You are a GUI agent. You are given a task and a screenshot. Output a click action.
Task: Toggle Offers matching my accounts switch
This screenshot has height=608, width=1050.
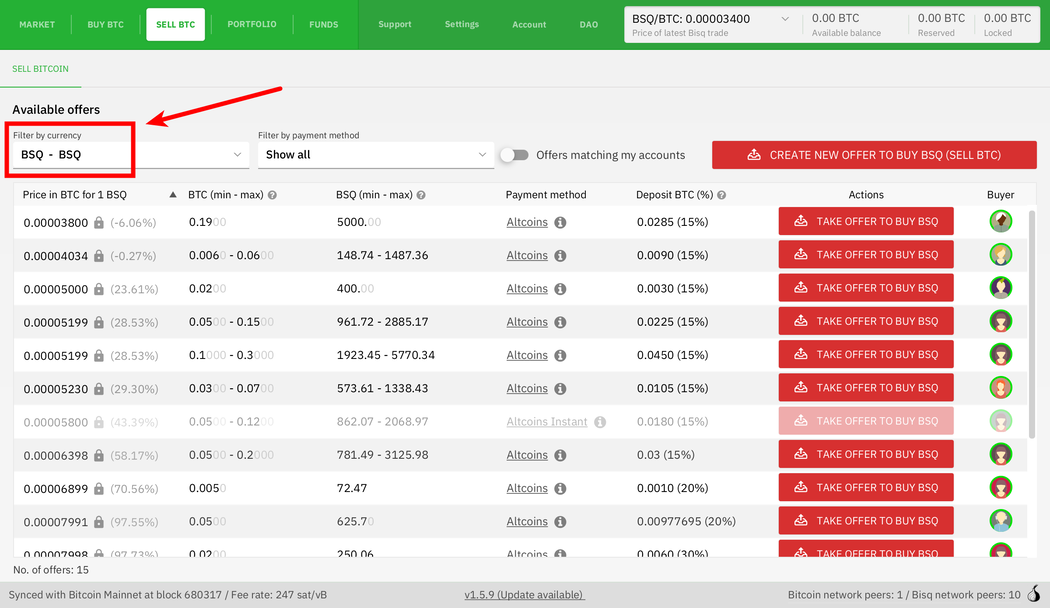pos(514,155)
